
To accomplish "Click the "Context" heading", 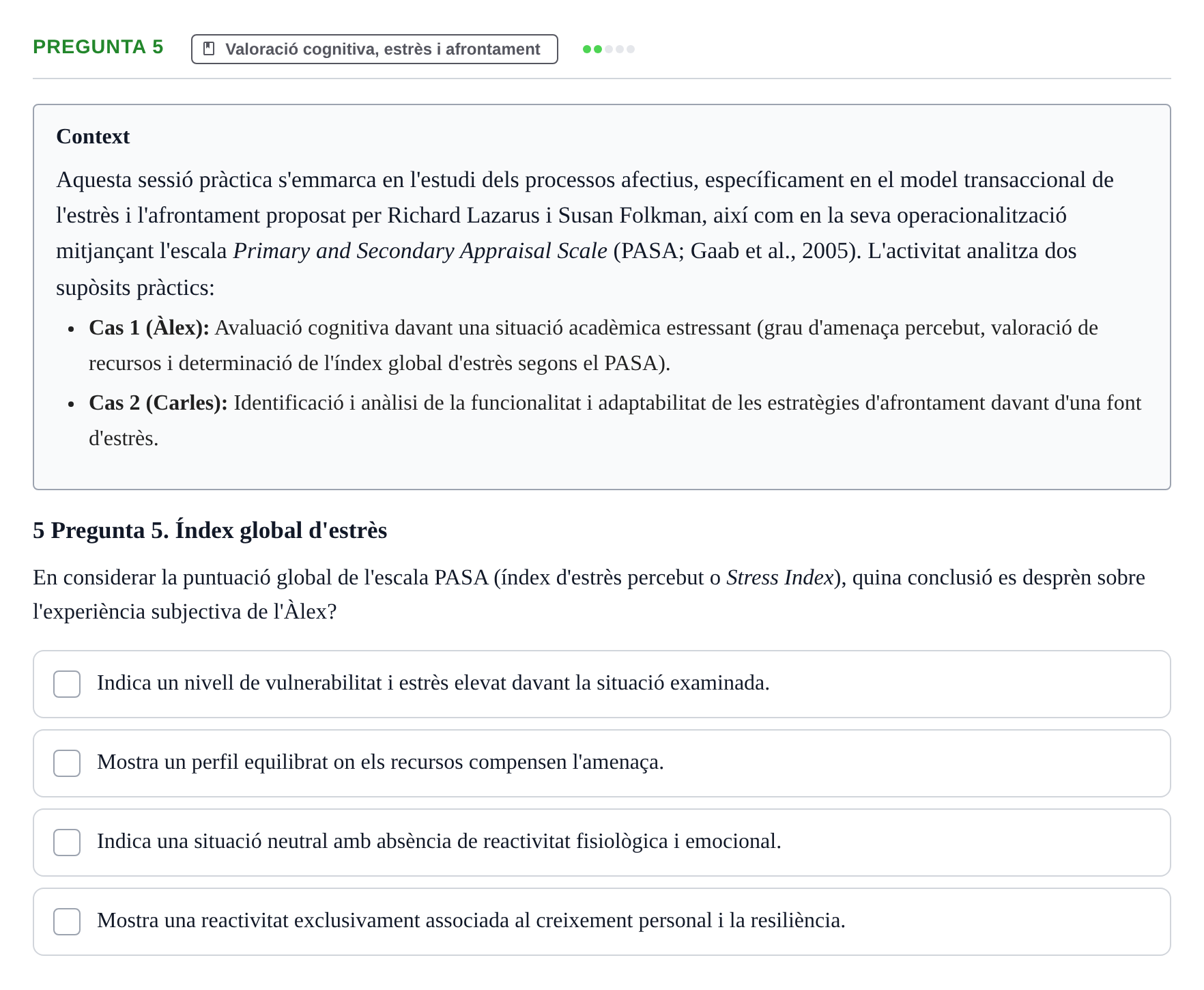I will pos(93,137).
